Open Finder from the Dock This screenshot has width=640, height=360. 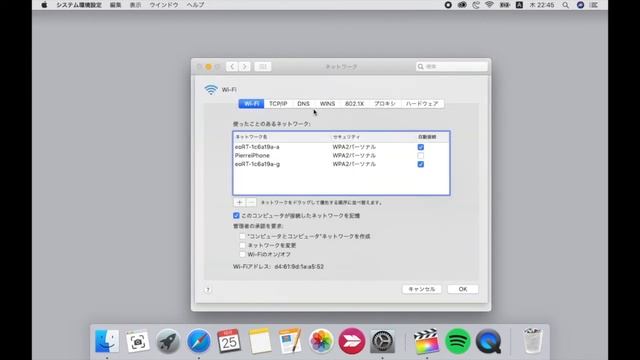(x=107, y=341)
